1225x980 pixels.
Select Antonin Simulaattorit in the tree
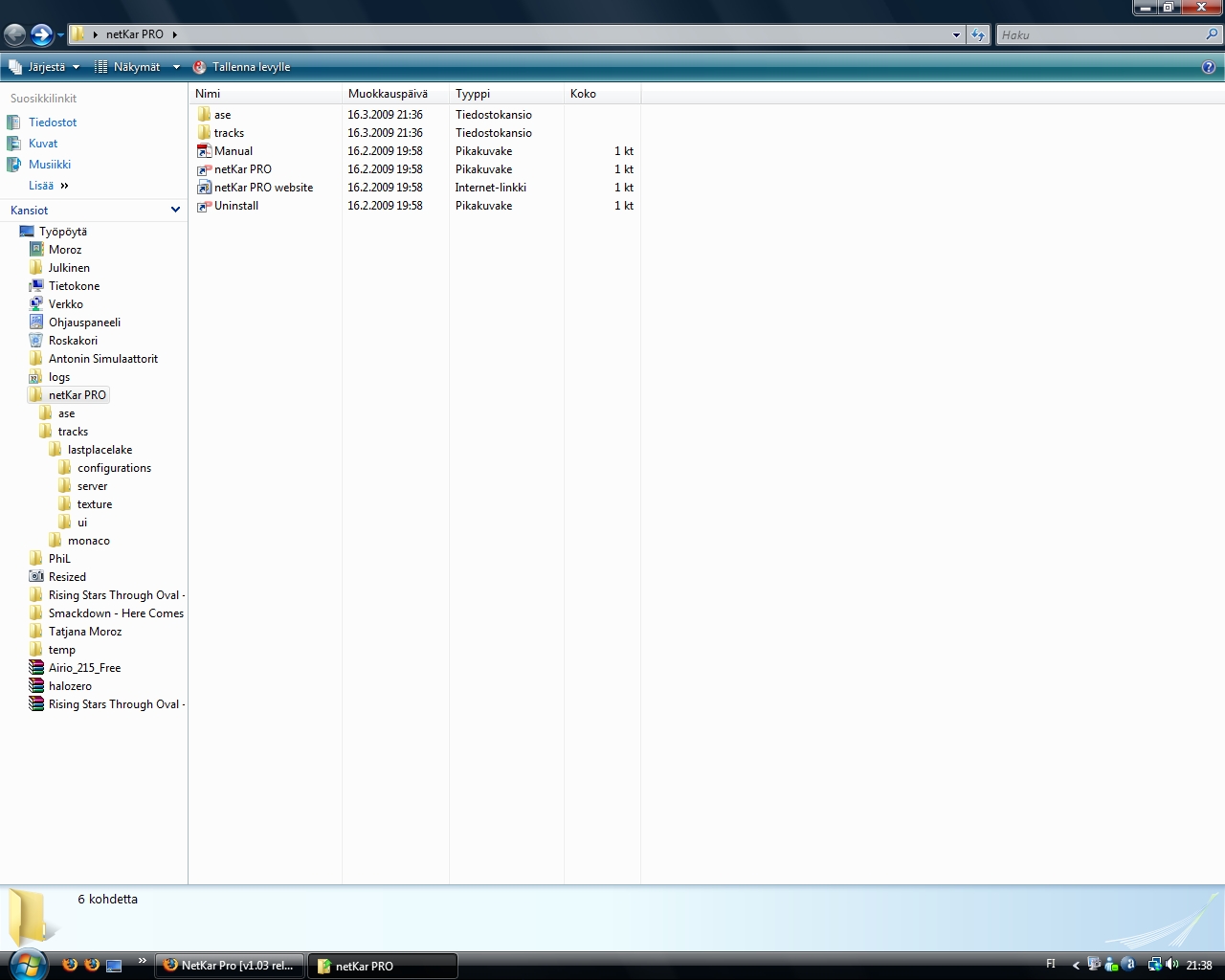(103, 359)
